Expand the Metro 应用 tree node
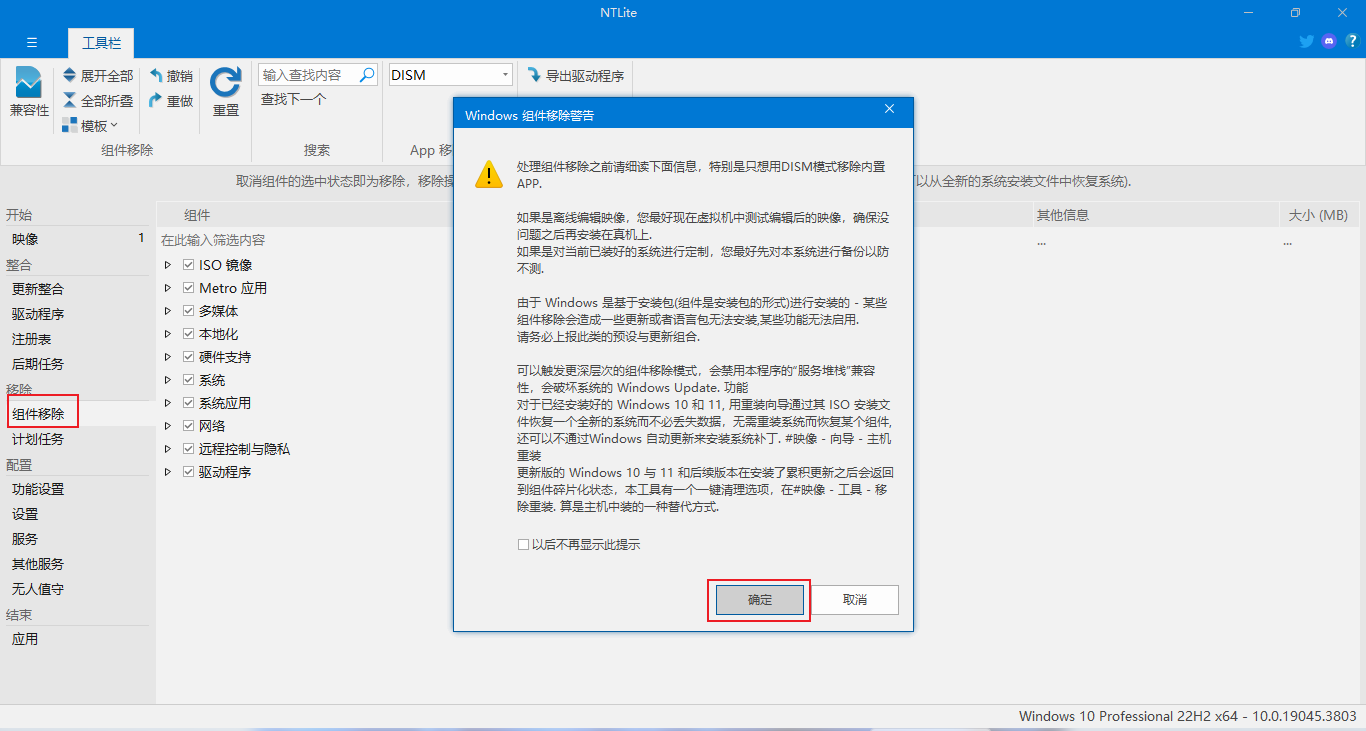Viewport: 1366px width, 731px height. pos(168,288)
